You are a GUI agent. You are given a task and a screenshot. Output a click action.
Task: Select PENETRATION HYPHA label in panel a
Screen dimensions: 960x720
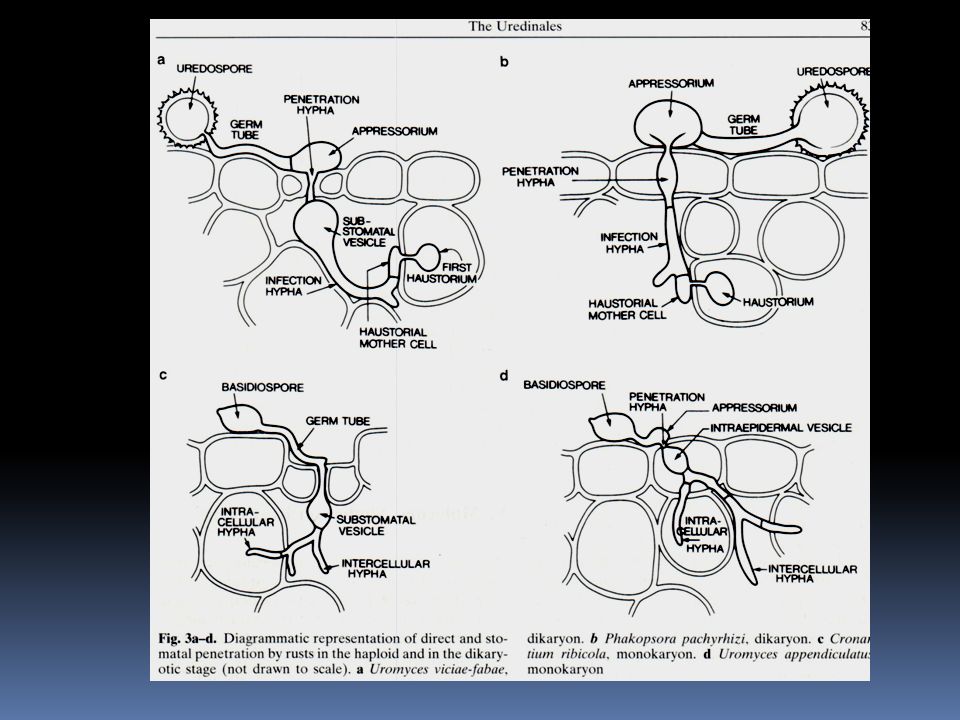pos(321,105)
